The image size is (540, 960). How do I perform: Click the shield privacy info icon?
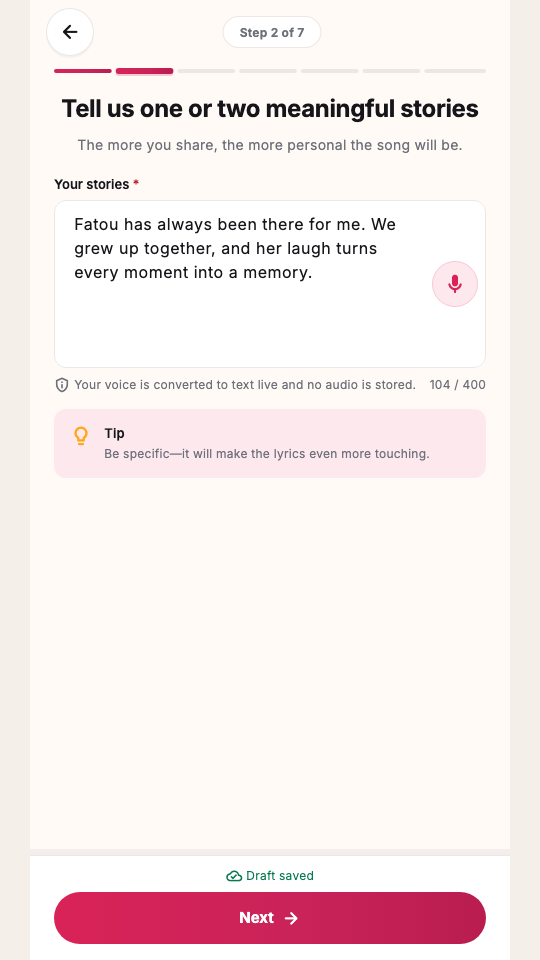(62, 385)
